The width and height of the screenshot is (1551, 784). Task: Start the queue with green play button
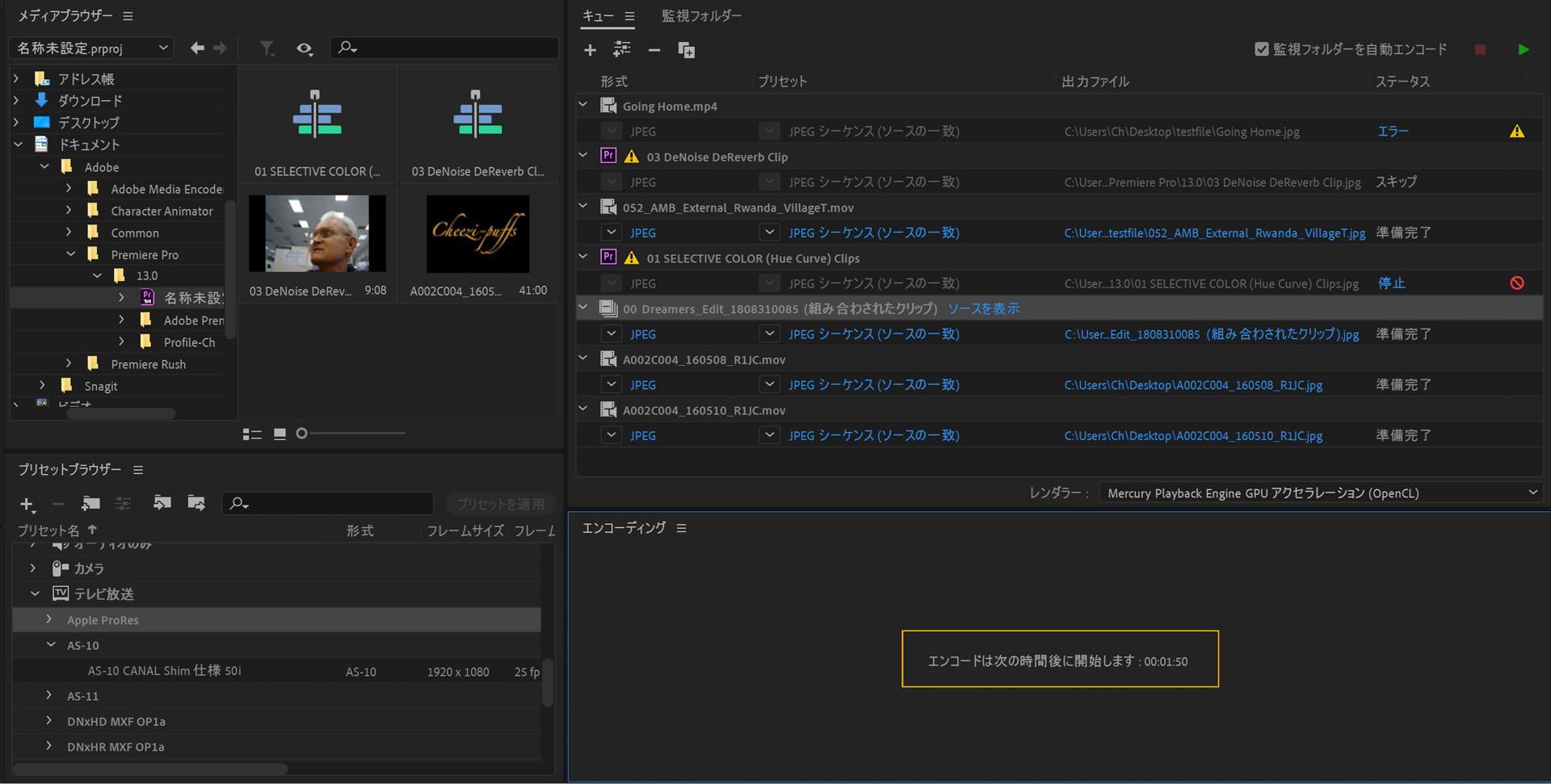pos(1523,50)
